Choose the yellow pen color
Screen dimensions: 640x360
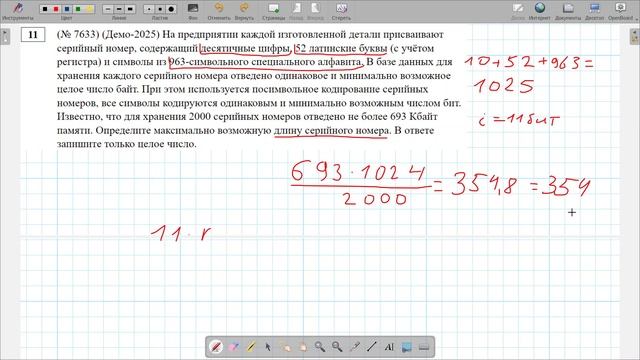coord(89,9)
